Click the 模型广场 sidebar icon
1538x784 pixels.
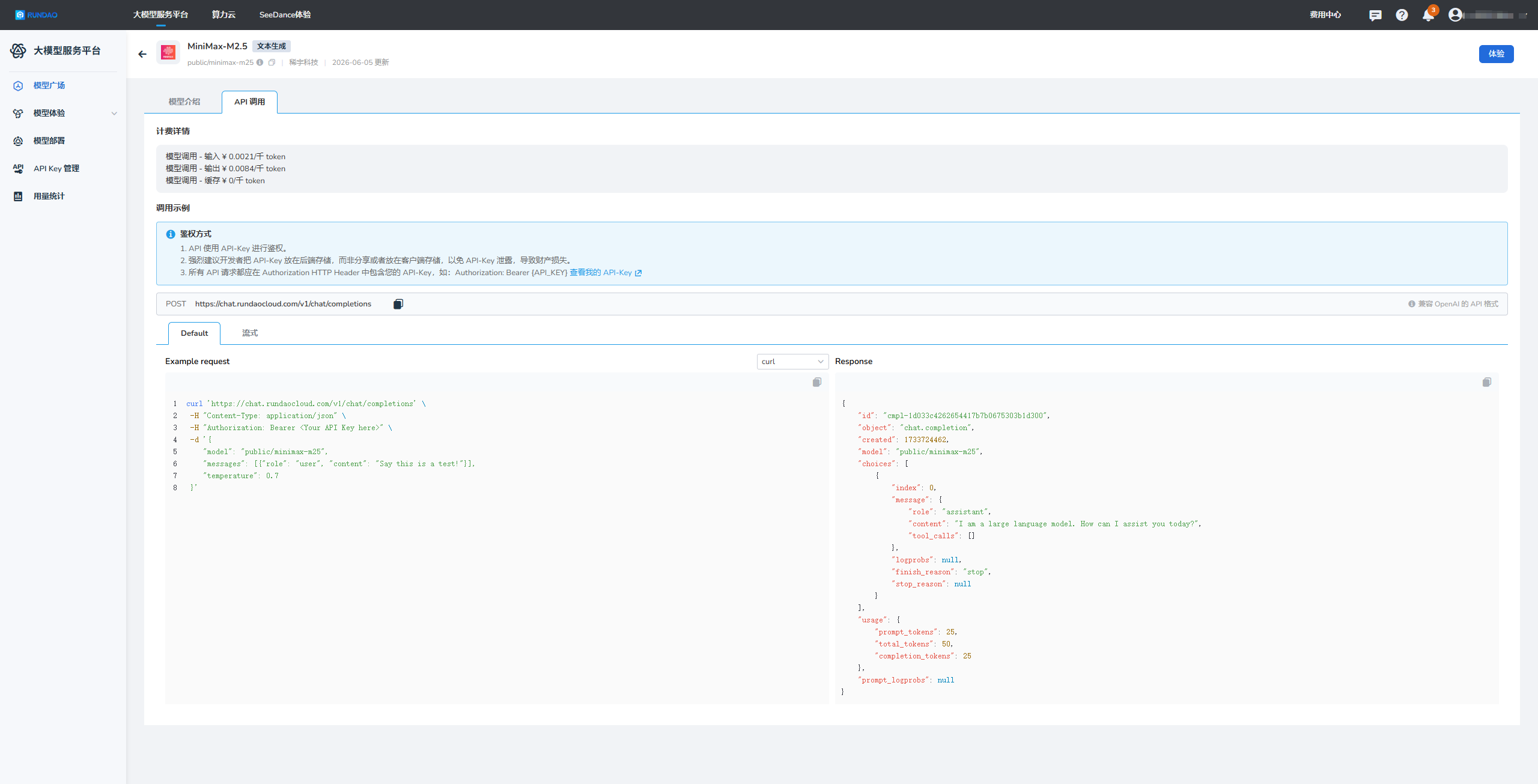[18, 85]
